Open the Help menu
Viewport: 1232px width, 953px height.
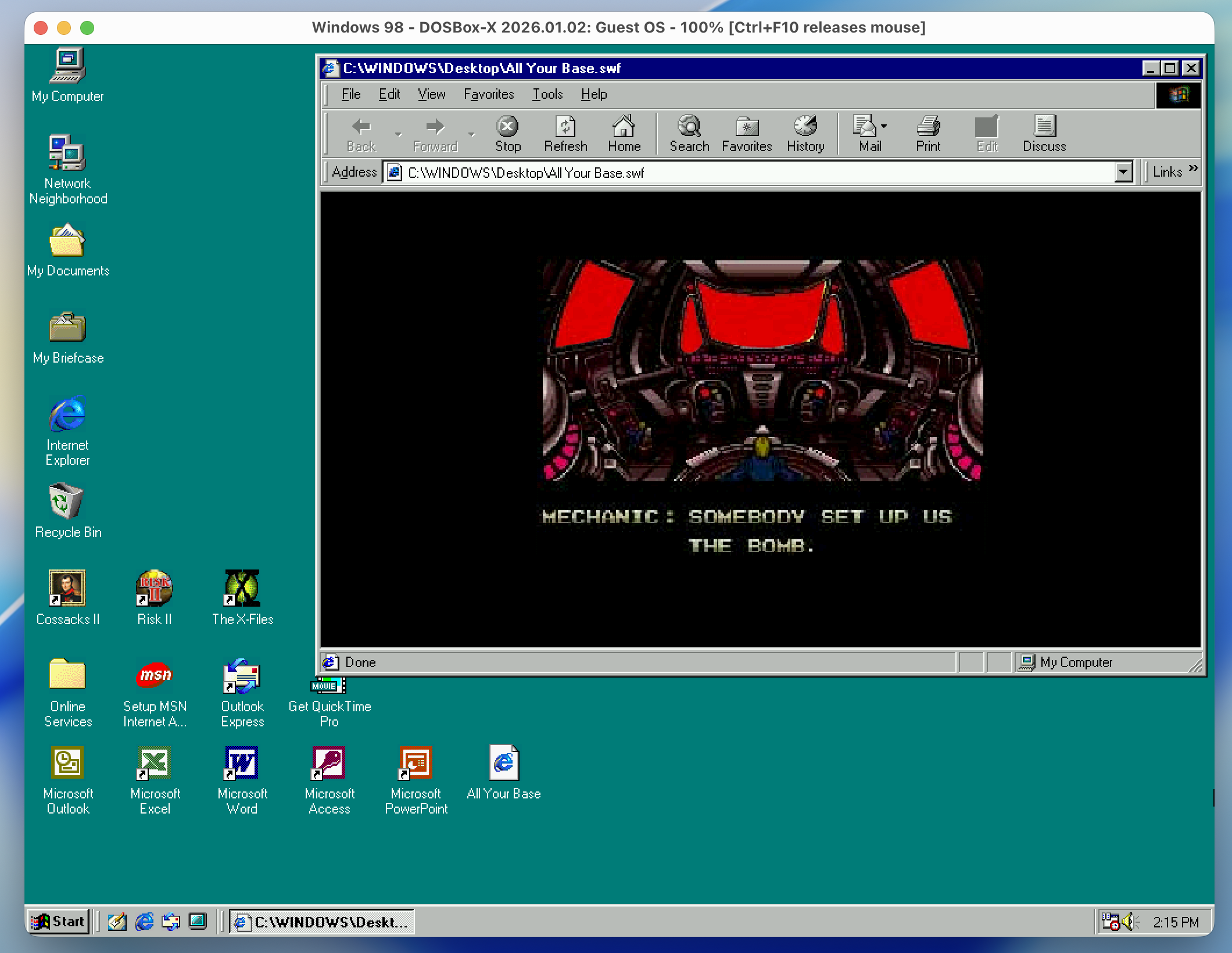593,94
